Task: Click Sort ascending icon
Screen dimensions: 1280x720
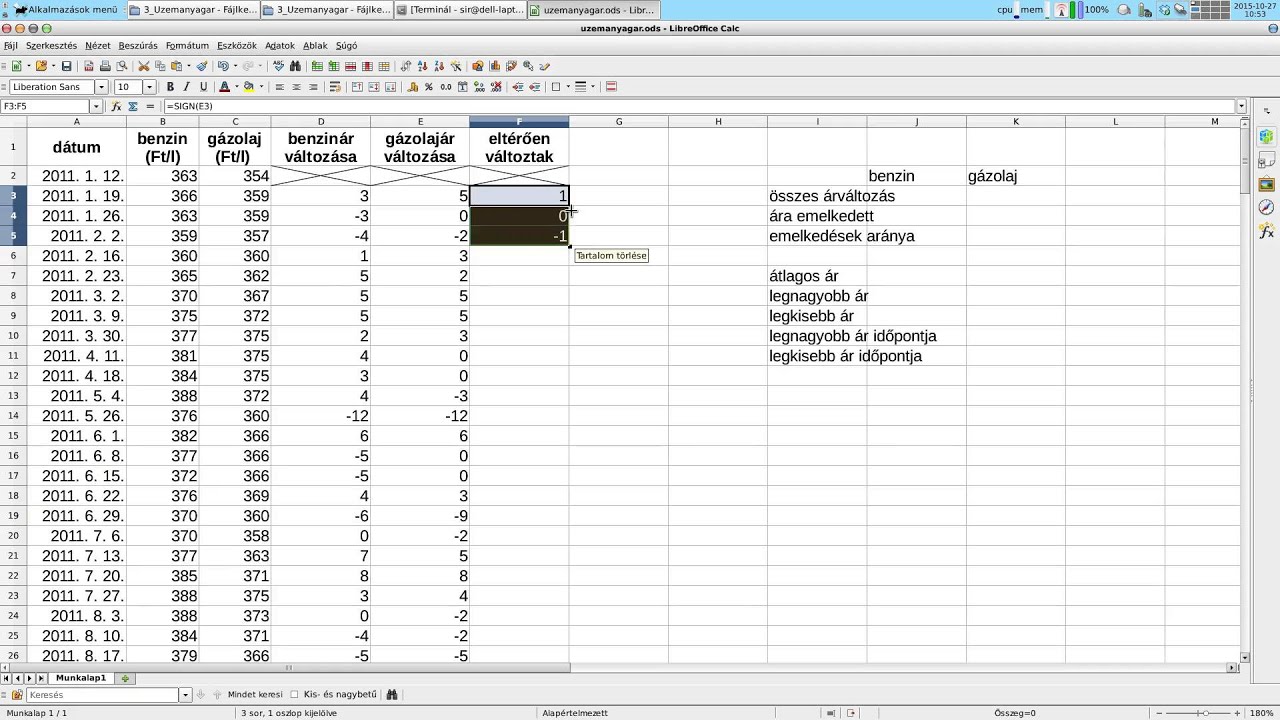Action: (x=423, y=66)
